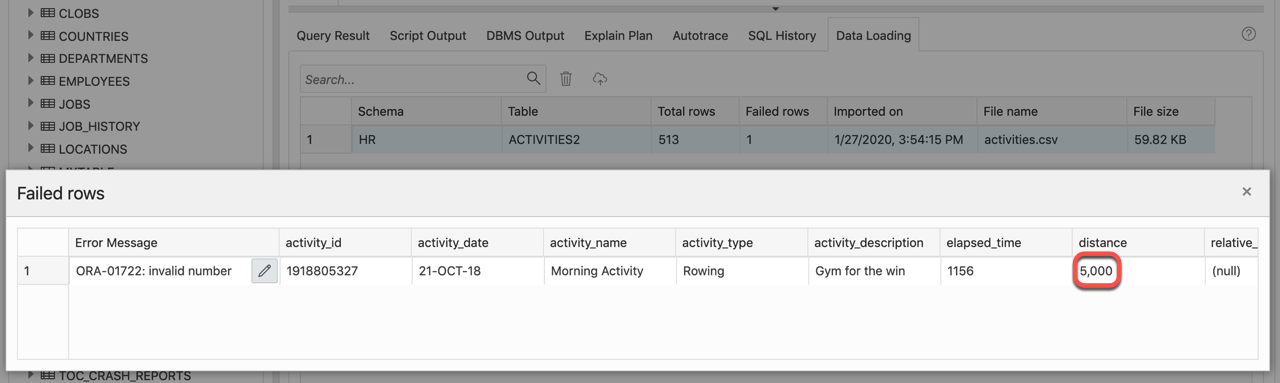Click the activity_id column header
The width and height of the screenshot is (1280, 383).
tap(345, 242)
